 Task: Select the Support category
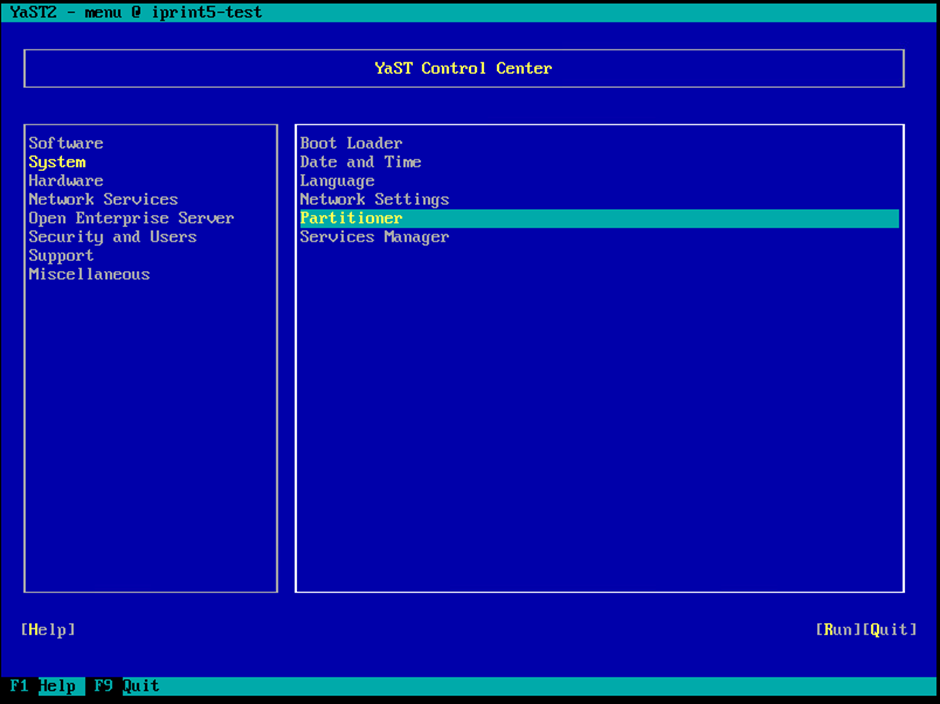point(61,256)
